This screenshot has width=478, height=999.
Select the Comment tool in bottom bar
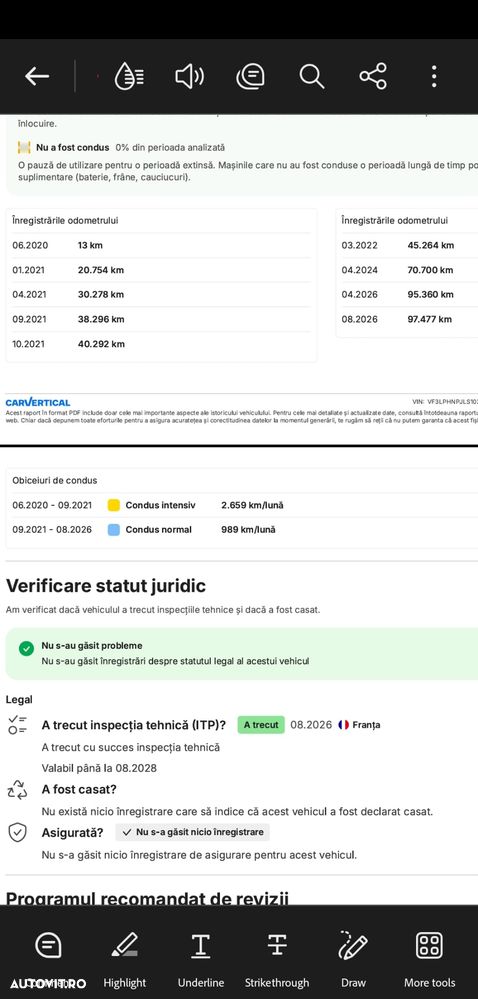(x=48, y=945)
